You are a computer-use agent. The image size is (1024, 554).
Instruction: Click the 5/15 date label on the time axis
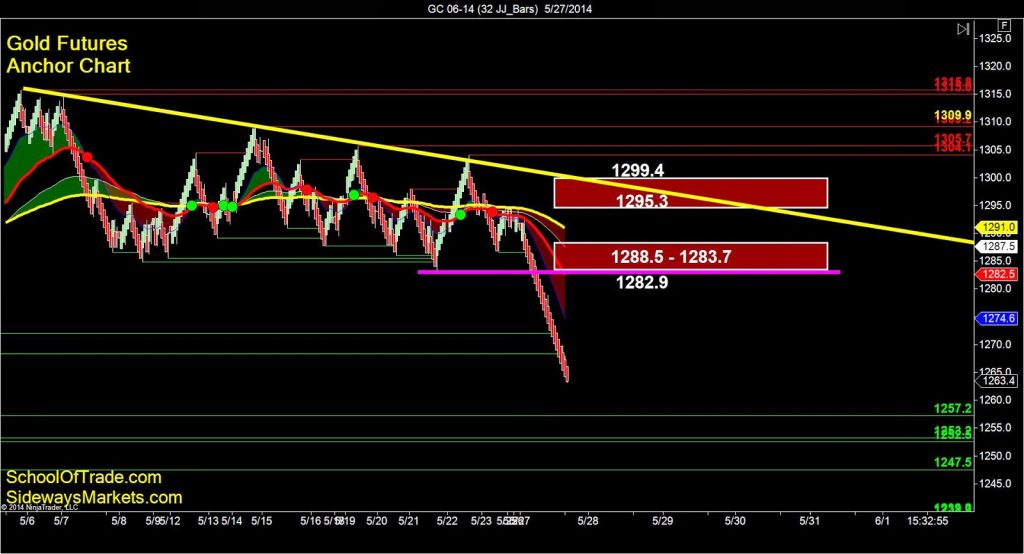point(261,521)
